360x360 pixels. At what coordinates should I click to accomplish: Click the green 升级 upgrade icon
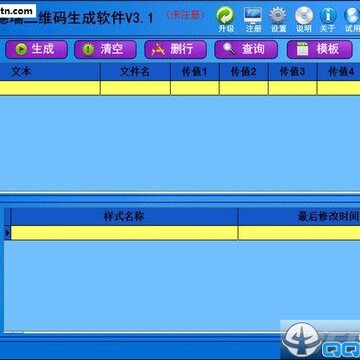226,19
